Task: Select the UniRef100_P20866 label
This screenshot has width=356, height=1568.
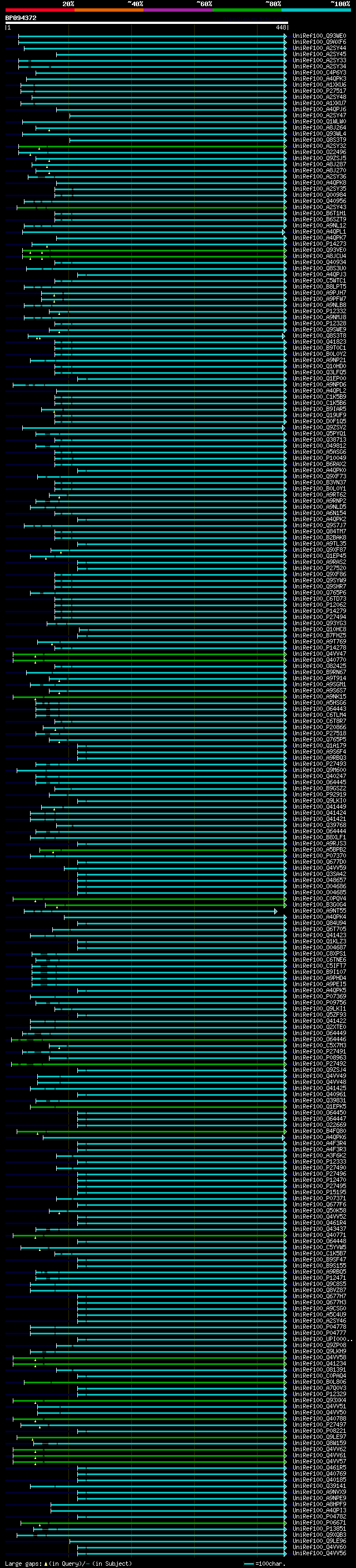Action: pyautogui.click(x=319, y=727)
